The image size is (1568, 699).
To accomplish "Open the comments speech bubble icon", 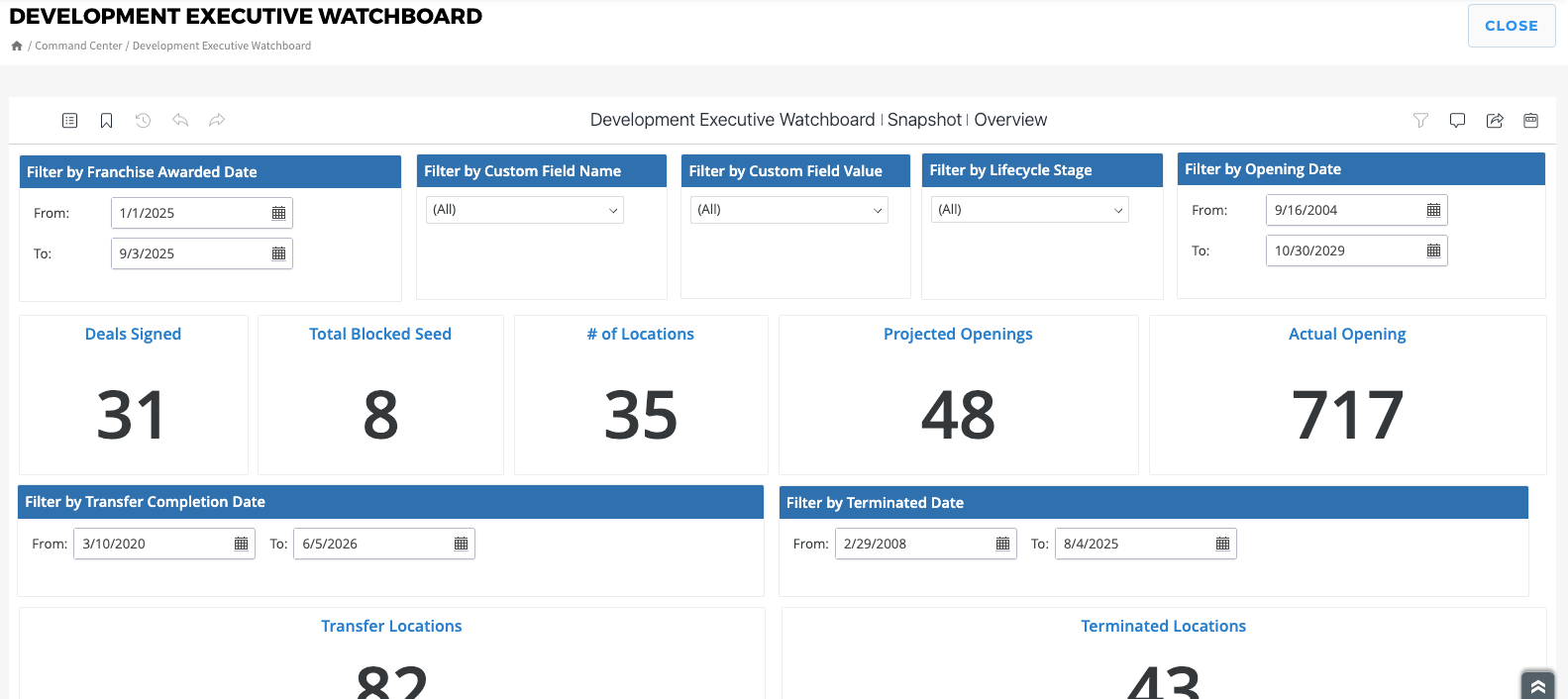I will click(x=1457, y=121).
